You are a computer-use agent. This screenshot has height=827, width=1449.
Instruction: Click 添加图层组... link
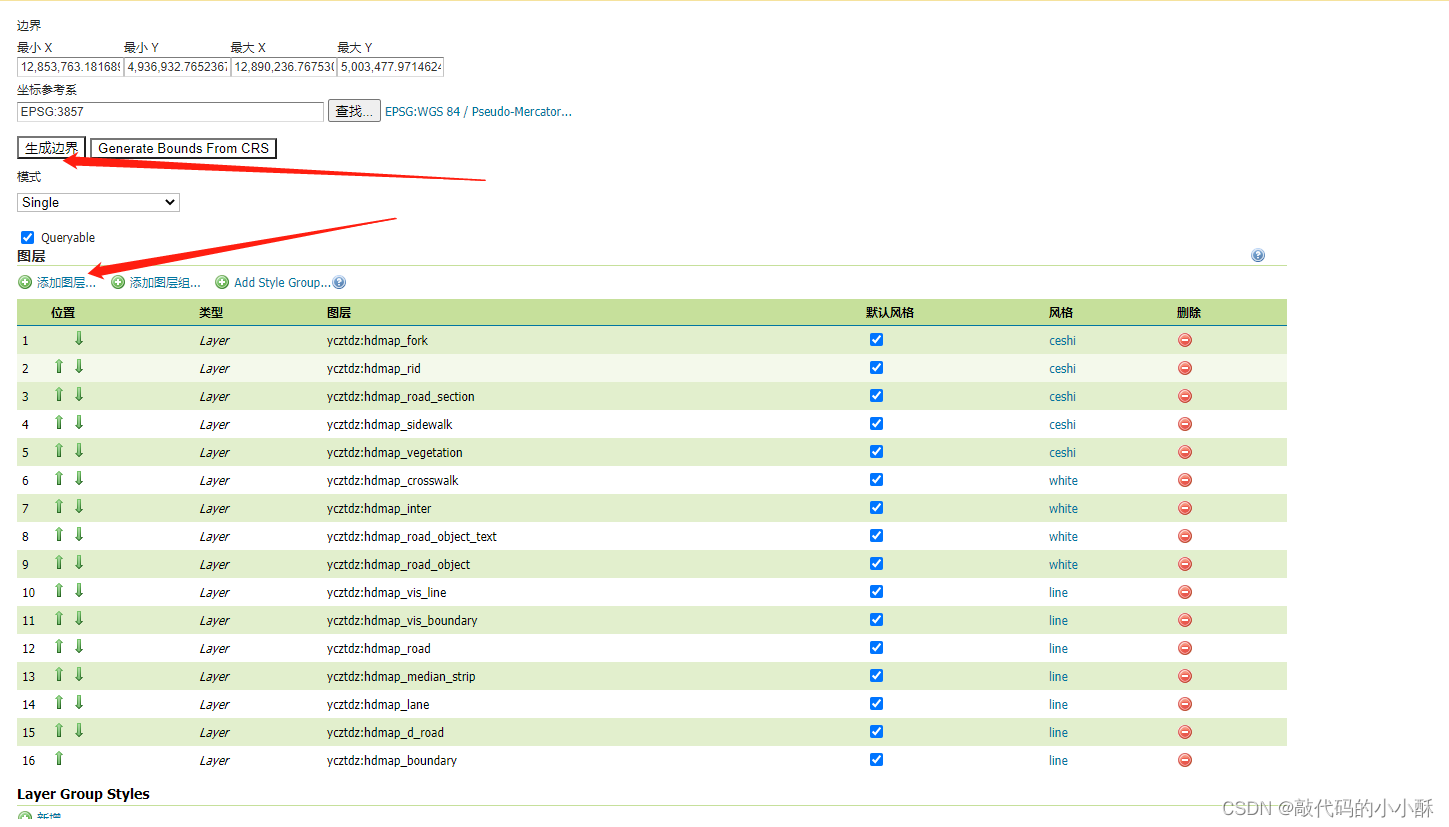point(165,283)
